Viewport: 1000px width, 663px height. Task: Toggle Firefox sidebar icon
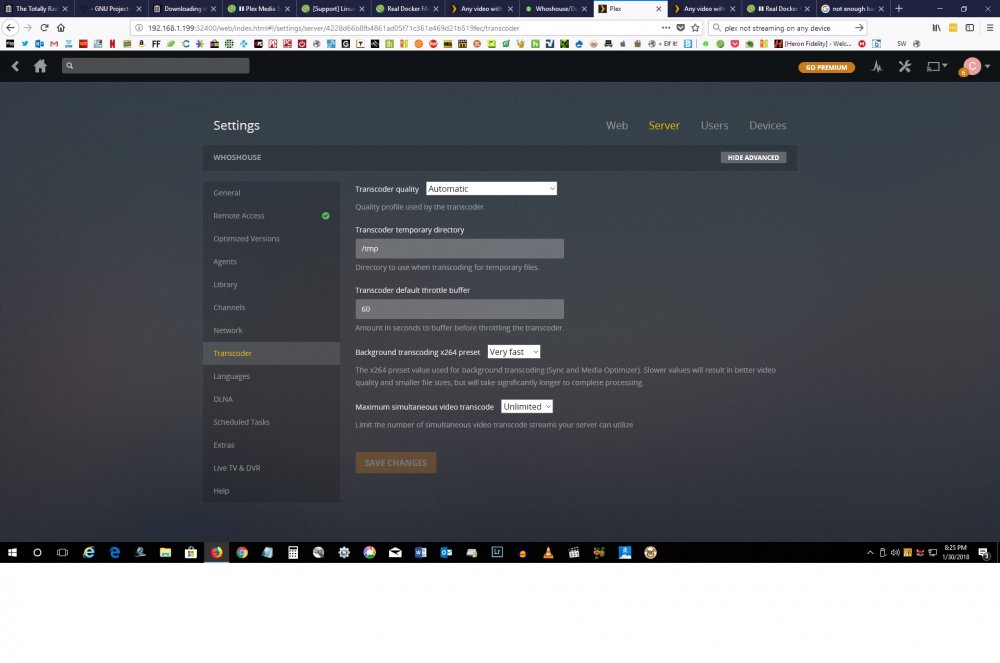click(x=969, y=27)
